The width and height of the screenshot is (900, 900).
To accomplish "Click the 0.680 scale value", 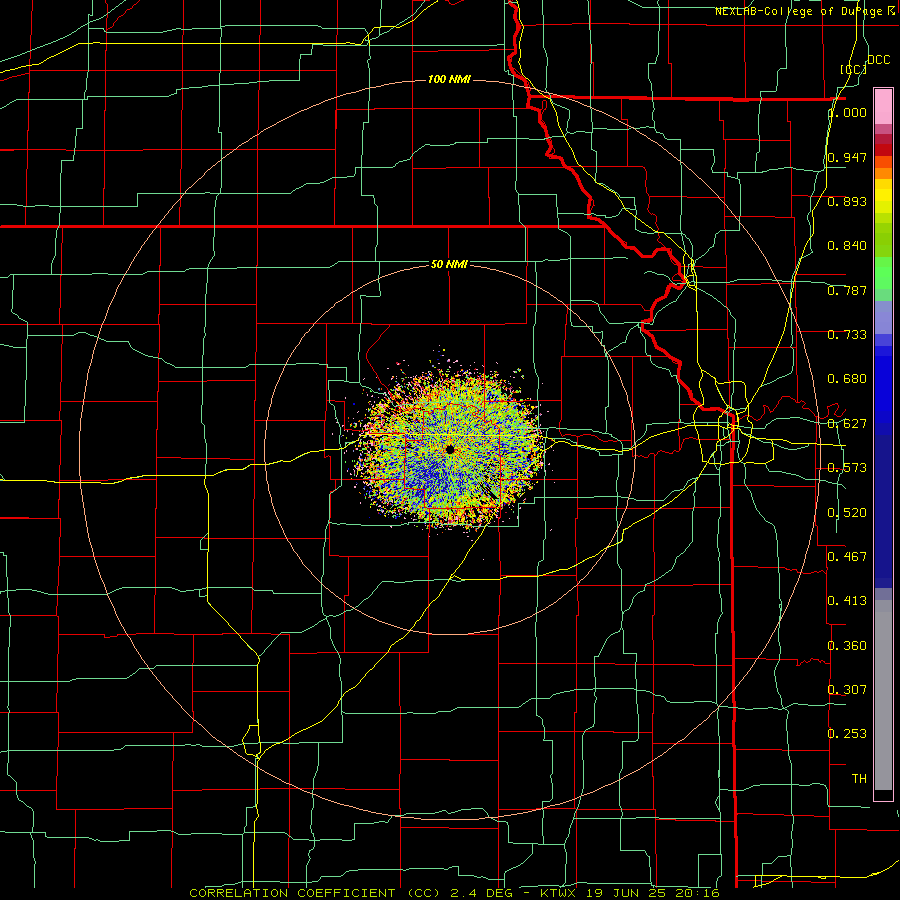I will [847, 379].
